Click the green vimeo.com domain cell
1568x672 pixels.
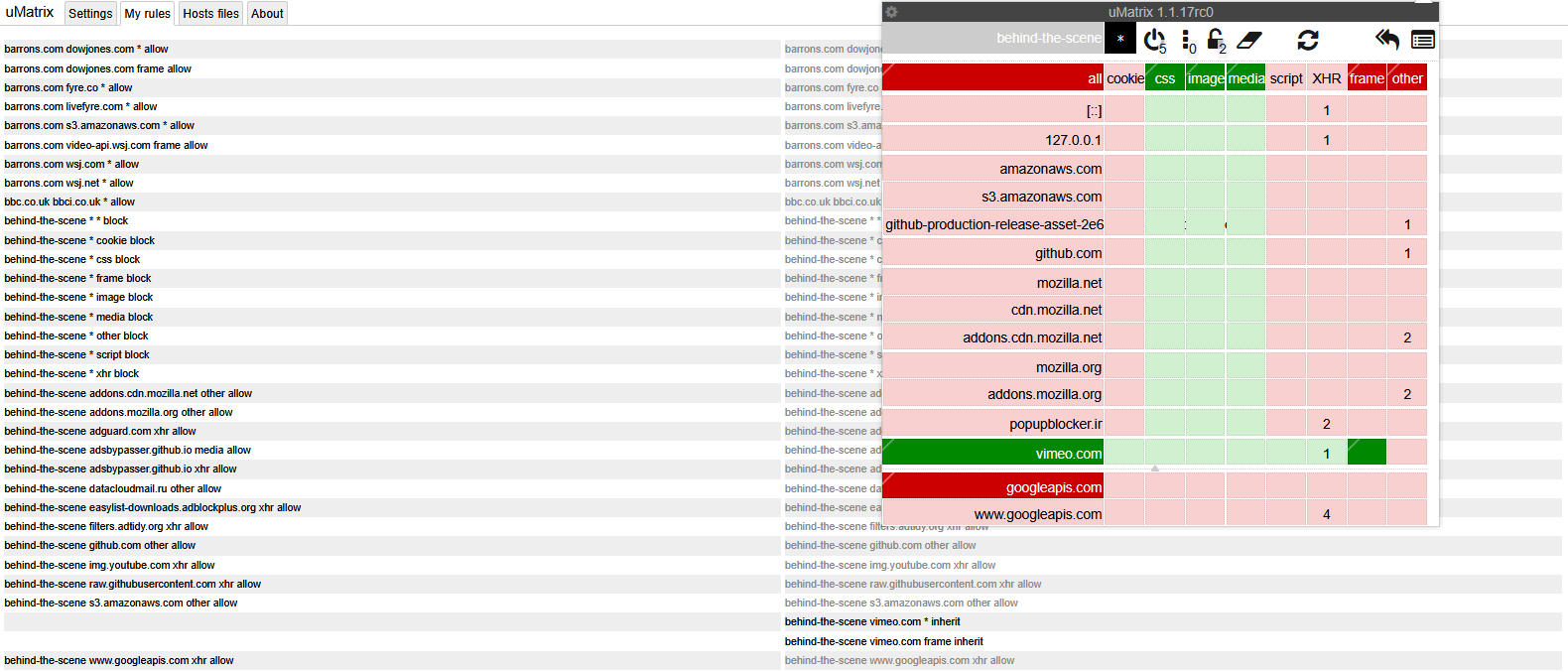(993, 454)
